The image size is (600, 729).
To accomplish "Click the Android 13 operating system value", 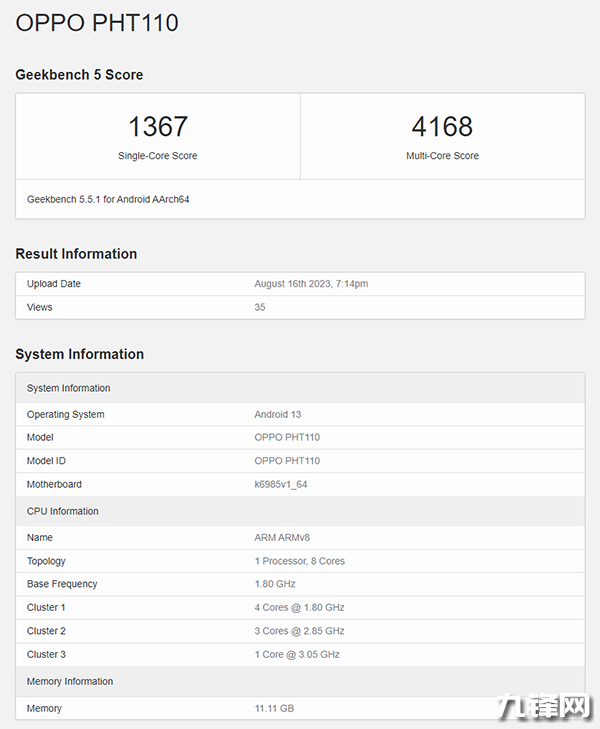I will coord(278,414).
